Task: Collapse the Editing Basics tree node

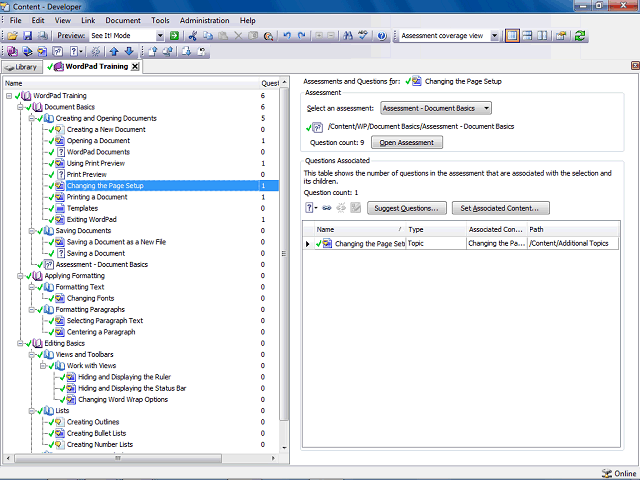Action: [20, 343]
